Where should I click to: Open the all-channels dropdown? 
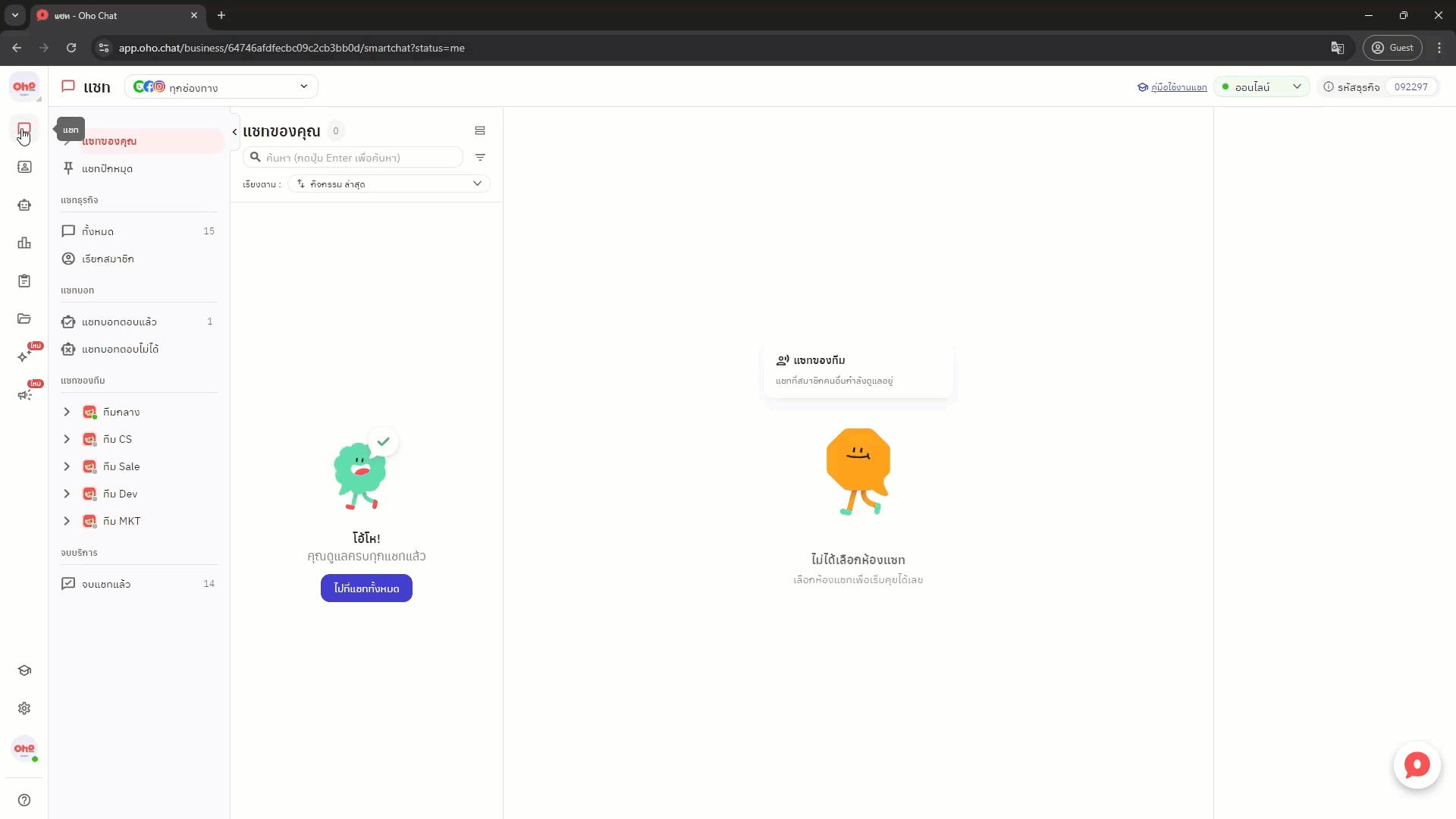221,86
